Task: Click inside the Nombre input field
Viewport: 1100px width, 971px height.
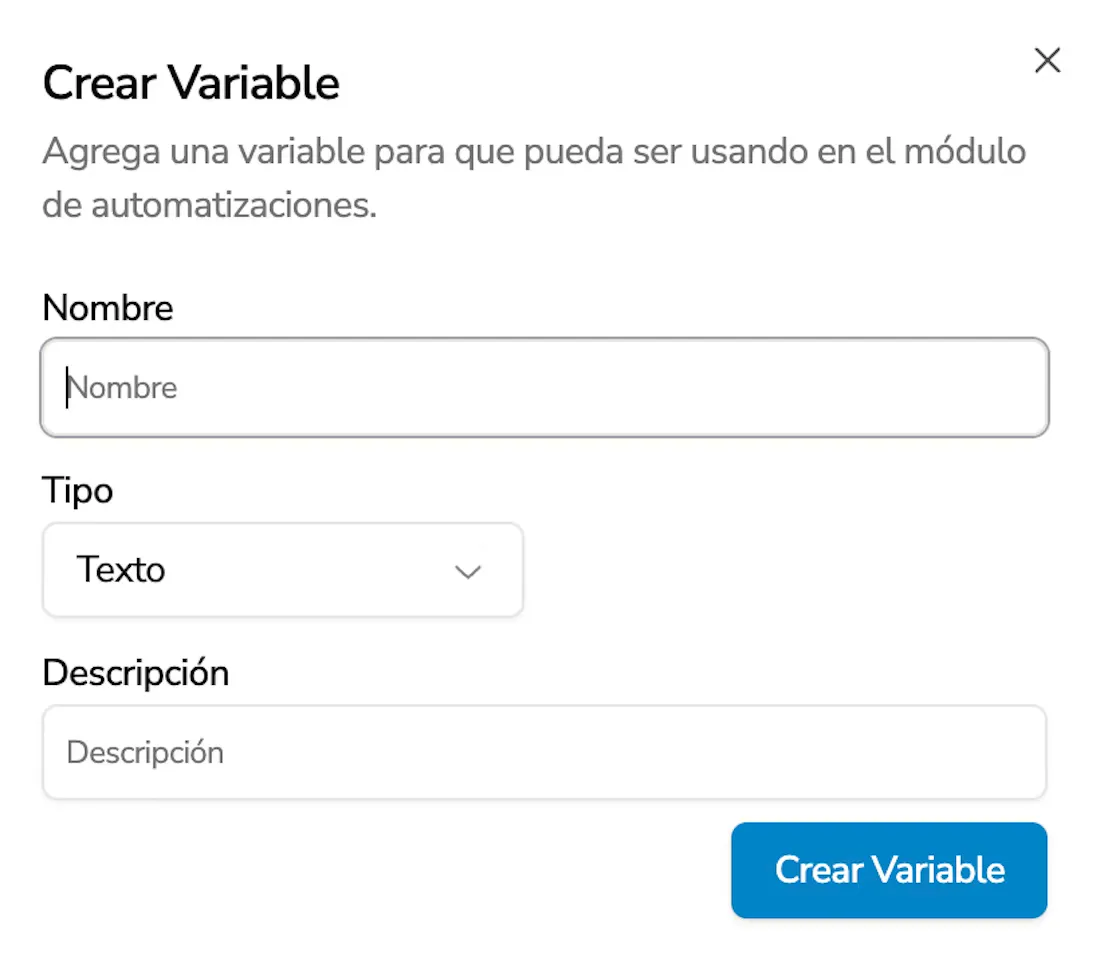Action: (544, 387)
